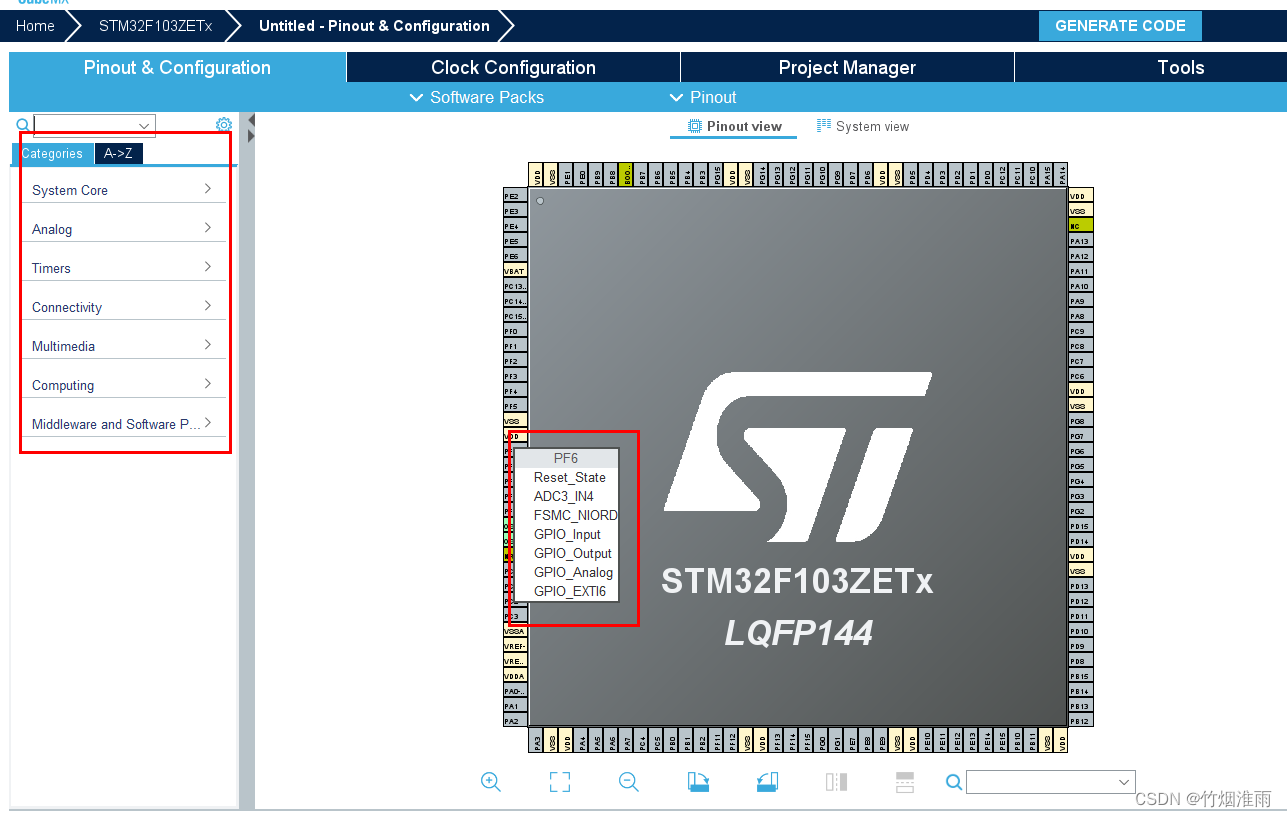The height and width of the screenshot is (817, 1287).
Task: Rotate the chip view clockwise
Action: [698, 782]
